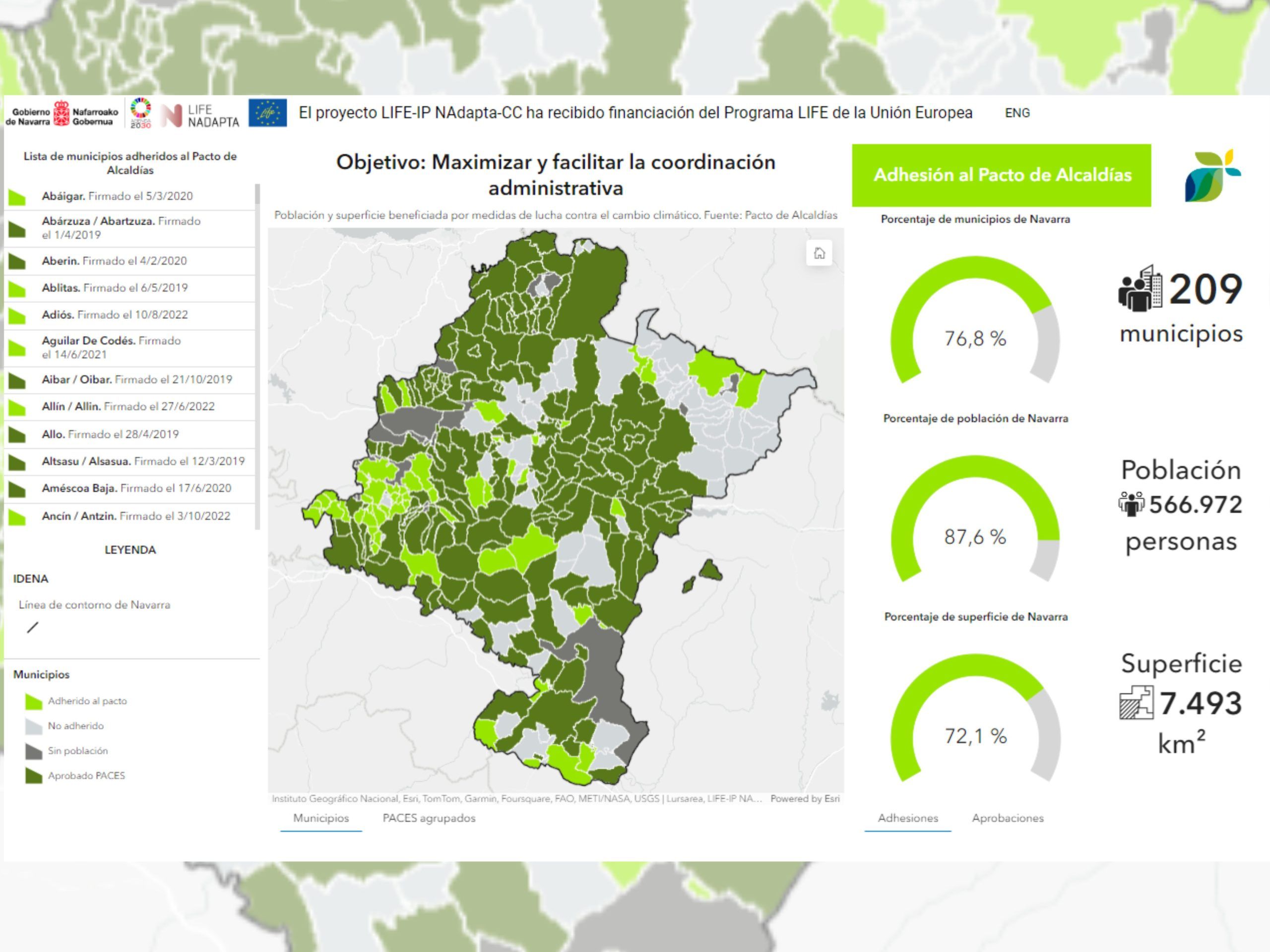Click the 87,6 % population gauge
This screenshot has width=1270, height=952.
(x=975, y=519)
